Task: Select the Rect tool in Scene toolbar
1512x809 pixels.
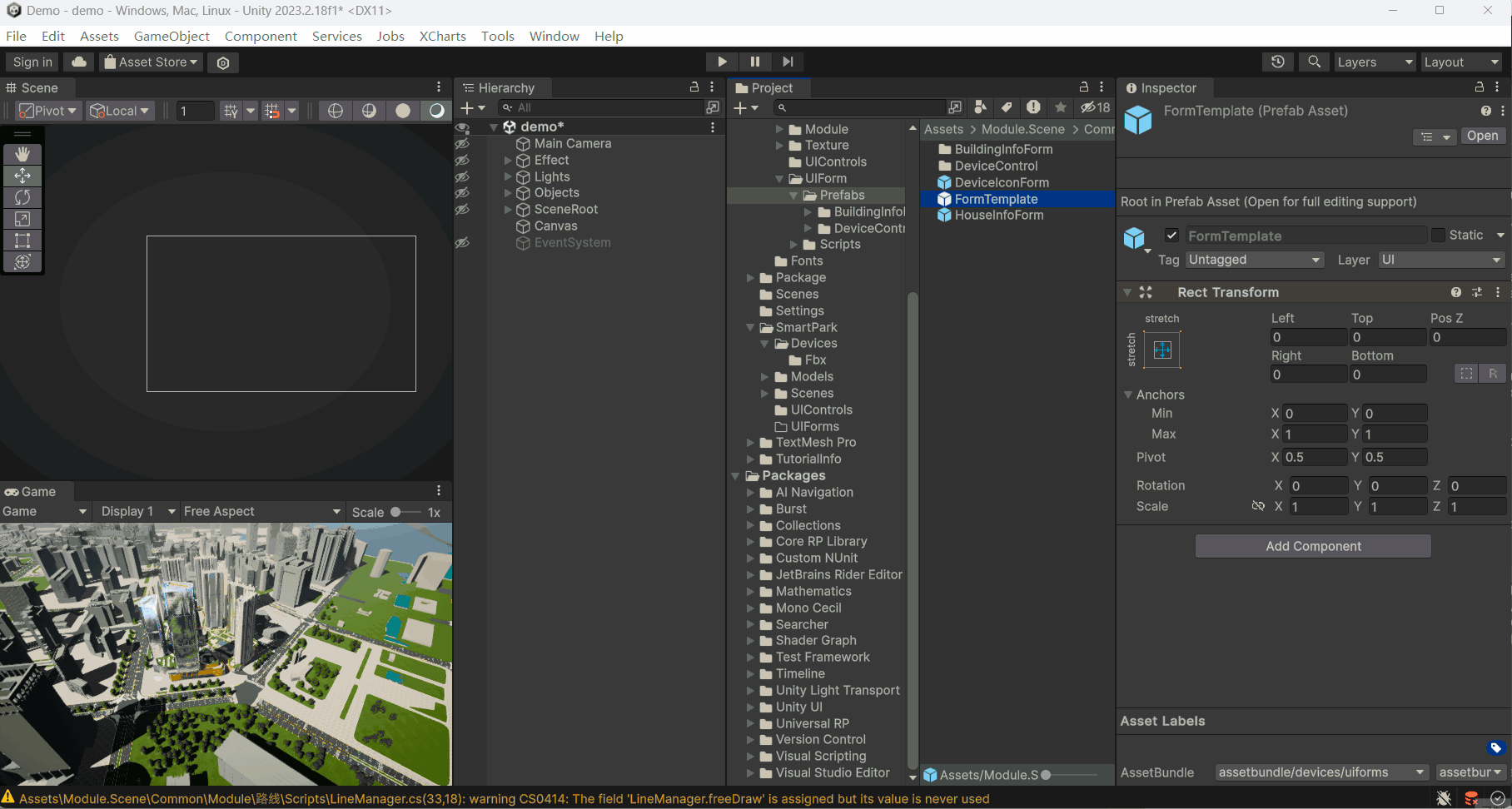Action: [22, 241]
